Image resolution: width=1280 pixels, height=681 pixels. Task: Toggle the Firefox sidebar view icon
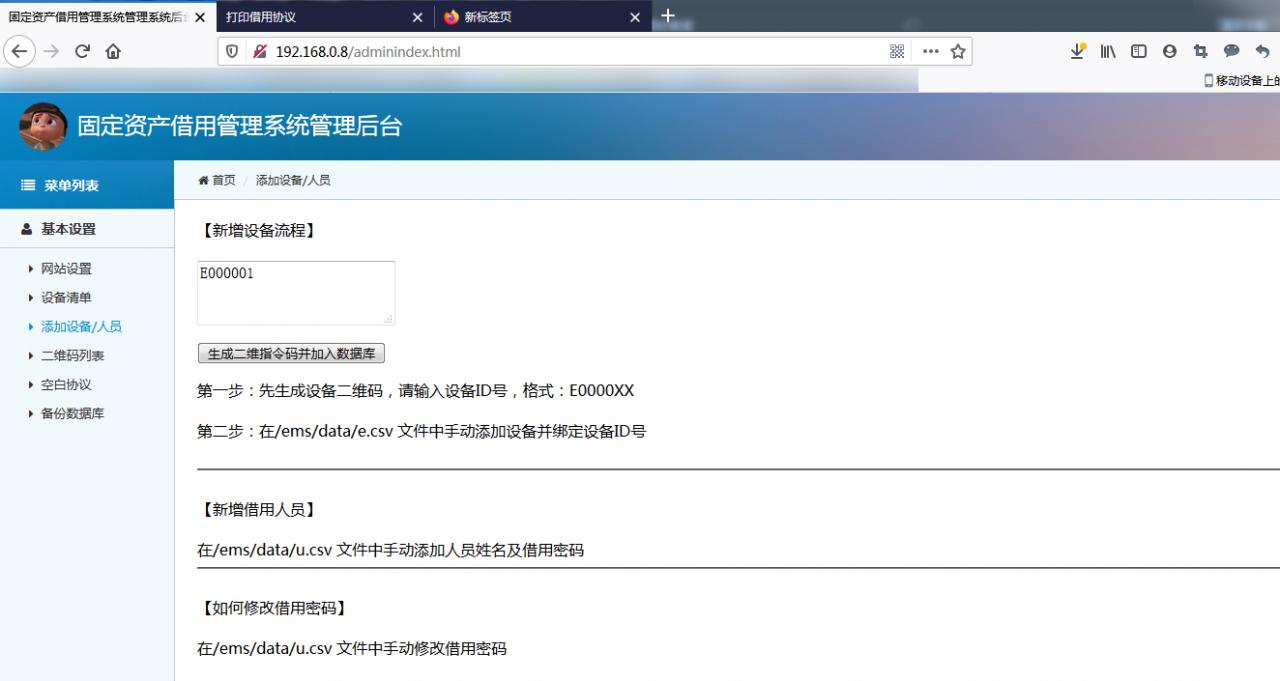tap(1139, 51)
